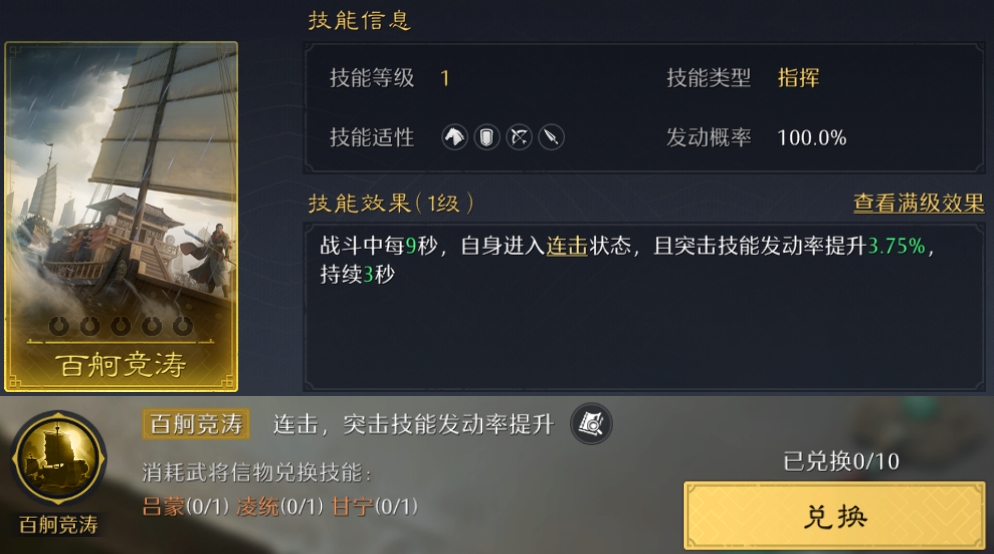Select 吕蒙 general token requirement
This screenshot has height=554, width=994.
tap(185, 506)
